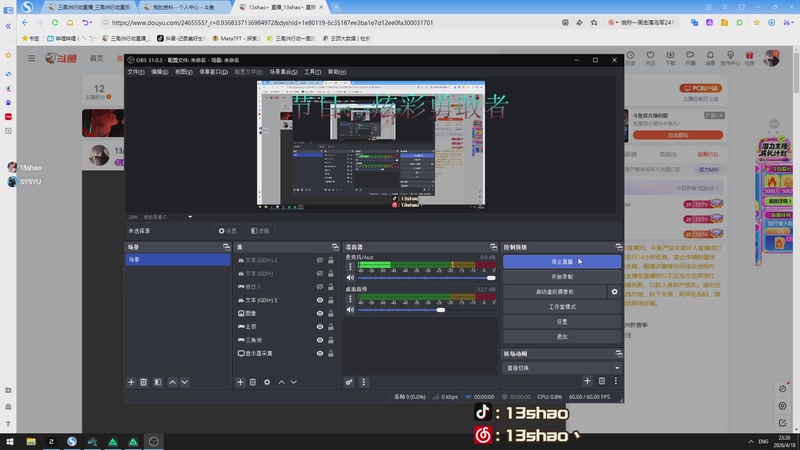Open preview zoom scale dropdown arrow

click(x=190, y=217)
